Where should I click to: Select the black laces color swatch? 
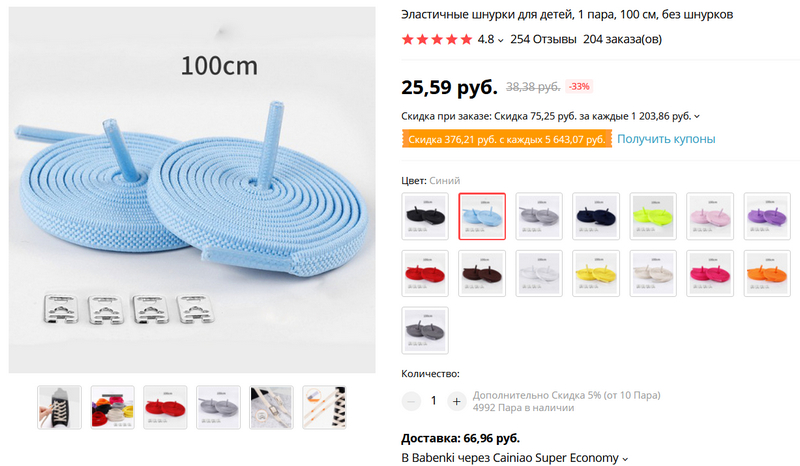425,216
